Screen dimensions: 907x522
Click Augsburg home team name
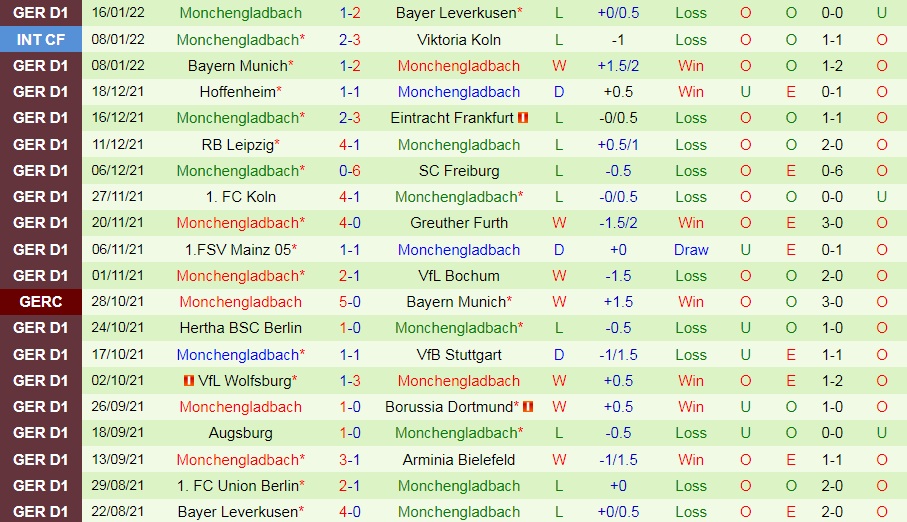pyautogui.click(x=241, y=433)
